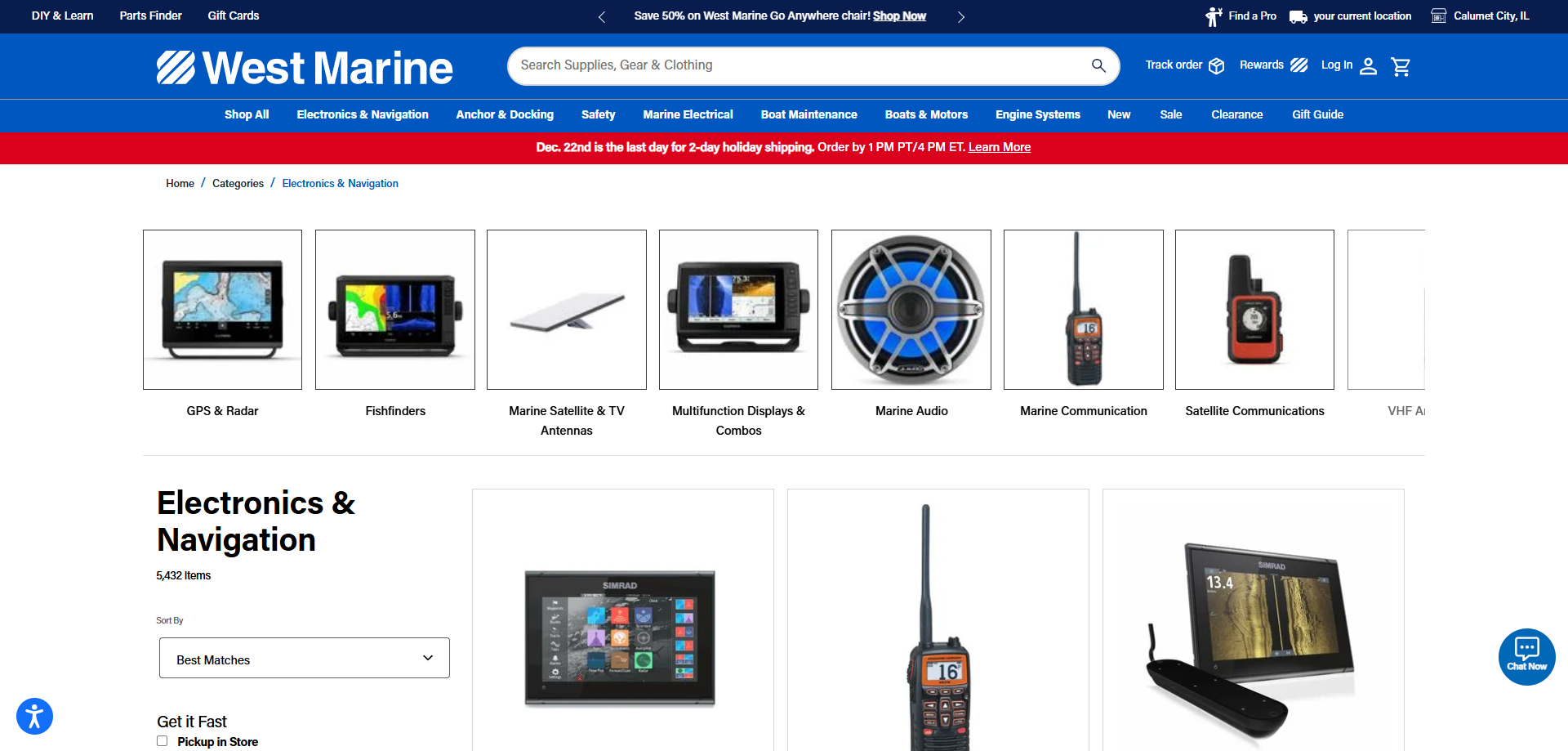The width and height of the screenshot is (1568, 751).
Task: Select the Marine Audio category thumbnail
Action: (911, 310)
